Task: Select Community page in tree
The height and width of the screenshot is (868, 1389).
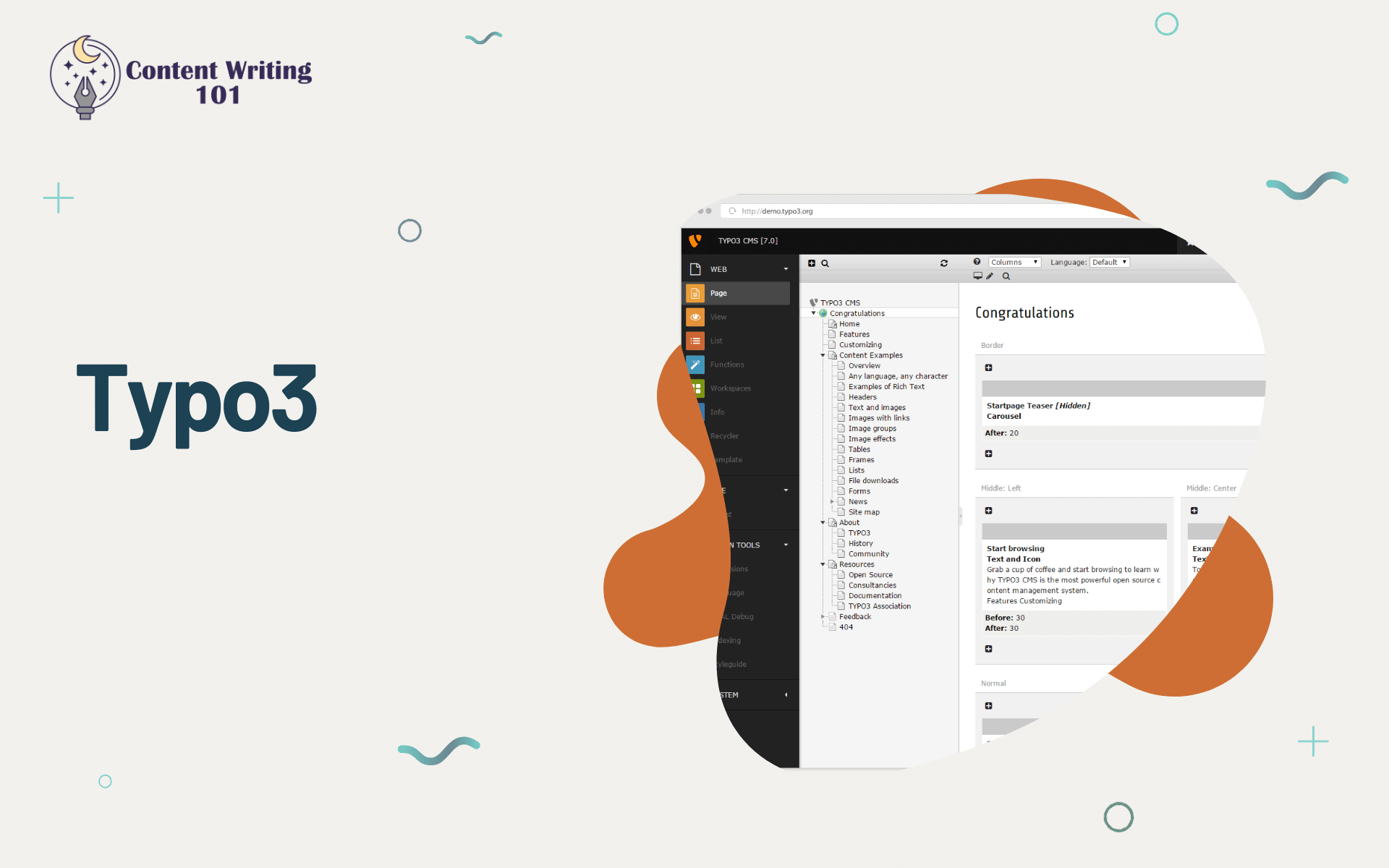Action: [869, 554]
